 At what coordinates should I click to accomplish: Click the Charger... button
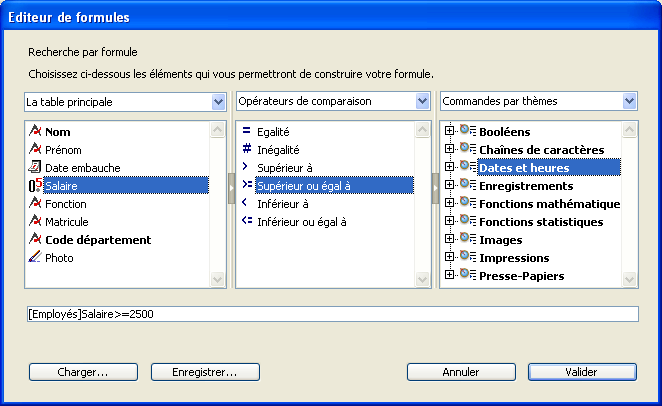pyautogui.click(x=84, y=372)
